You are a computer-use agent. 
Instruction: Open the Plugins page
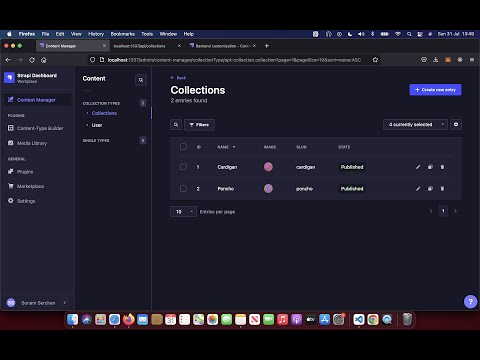pos(37,172)
